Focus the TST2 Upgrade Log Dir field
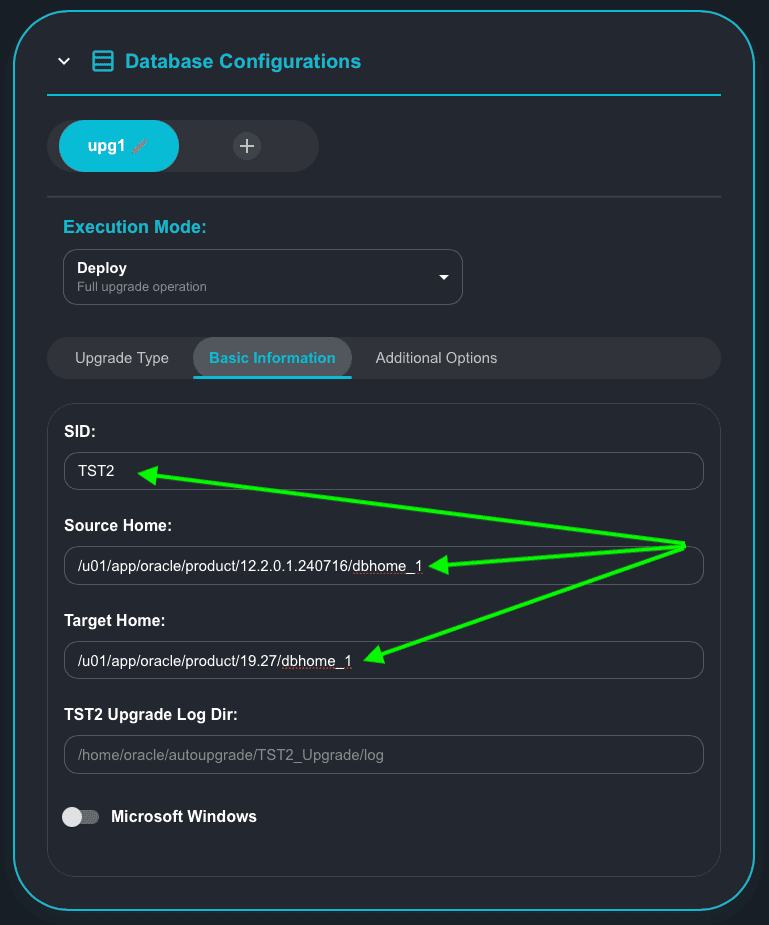This screenshot has width=769, height=925. click(383, 755)
